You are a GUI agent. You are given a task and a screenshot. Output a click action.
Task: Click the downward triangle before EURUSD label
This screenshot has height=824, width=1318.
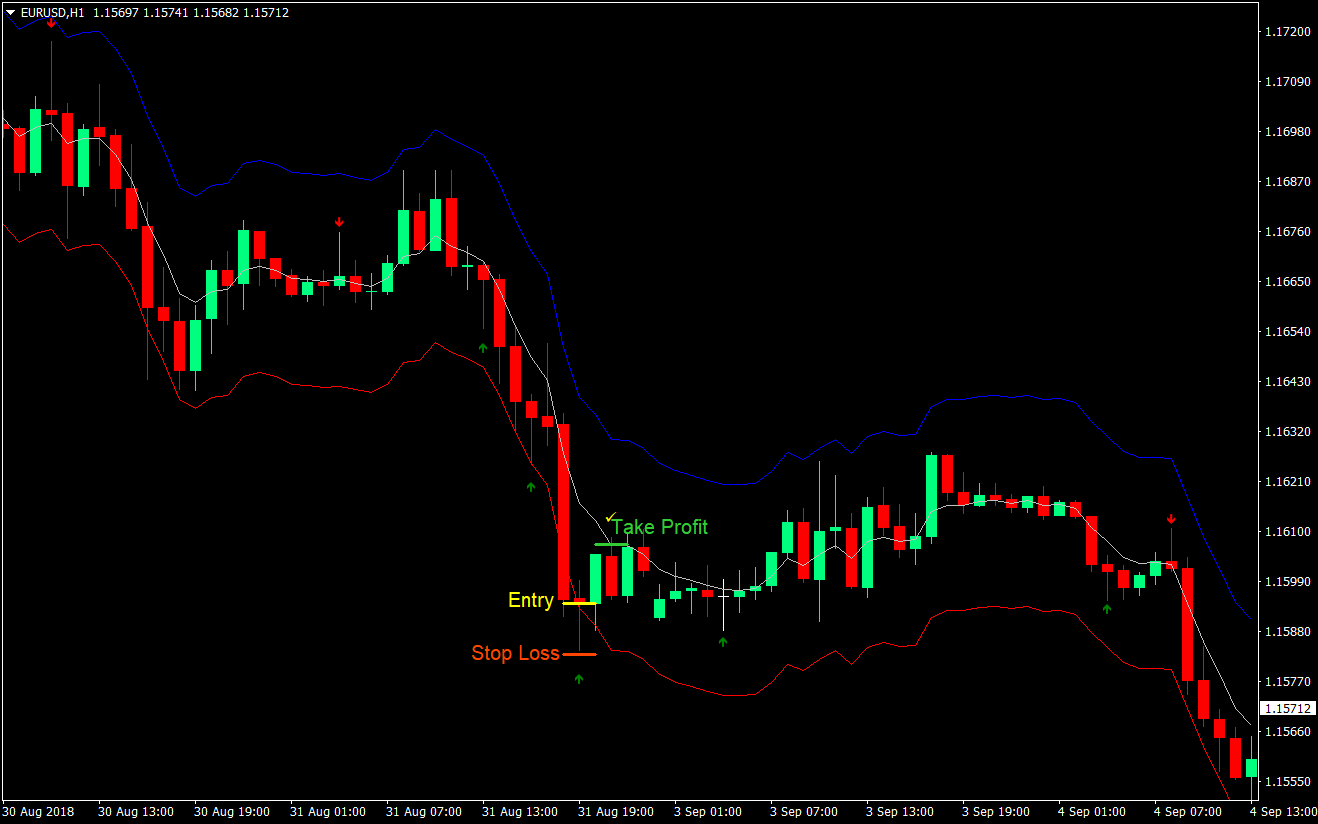(8, 13)
